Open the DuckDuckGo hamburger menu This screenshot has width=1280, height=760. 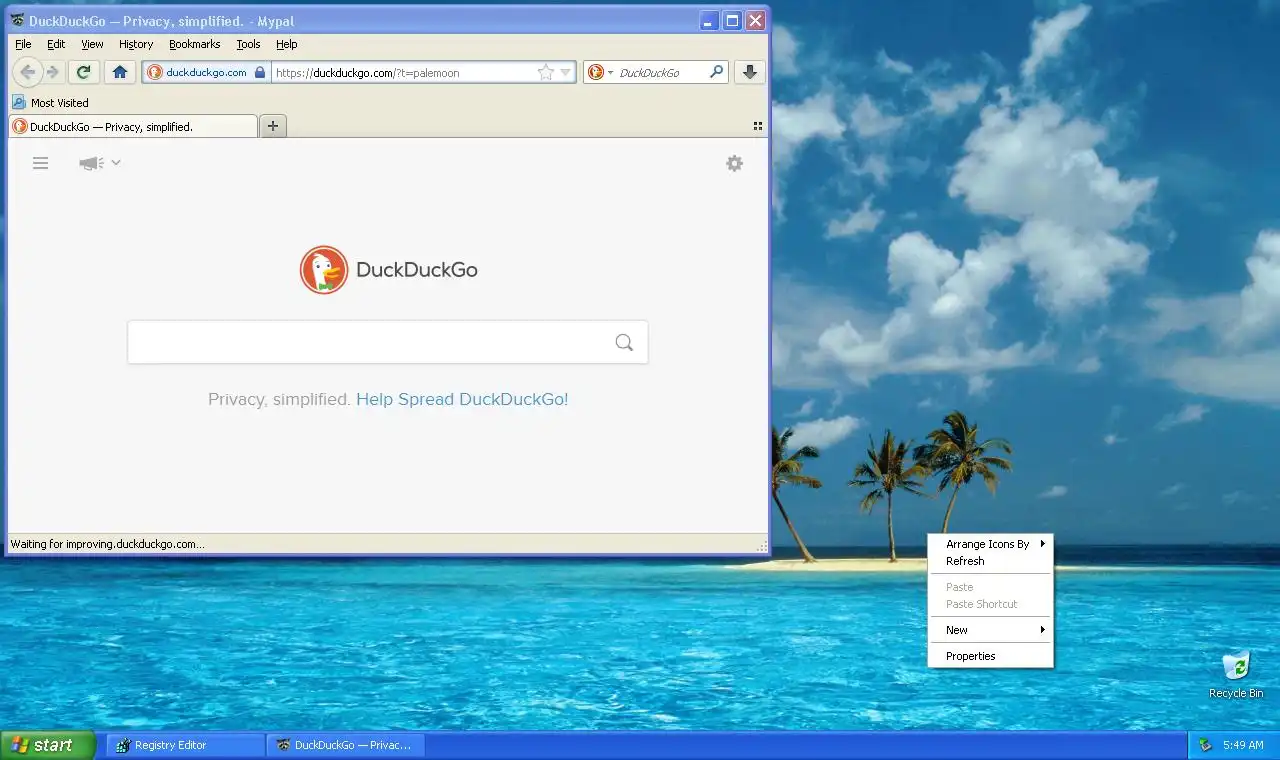[40, 163]
